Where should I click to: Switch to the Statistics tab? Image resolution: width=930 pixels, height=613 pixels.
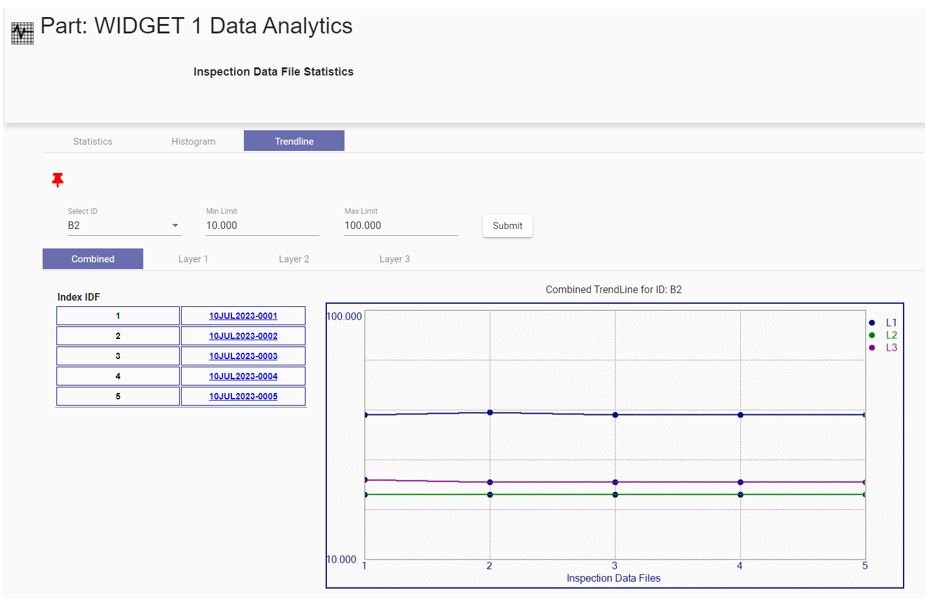[x=93, y=142]
